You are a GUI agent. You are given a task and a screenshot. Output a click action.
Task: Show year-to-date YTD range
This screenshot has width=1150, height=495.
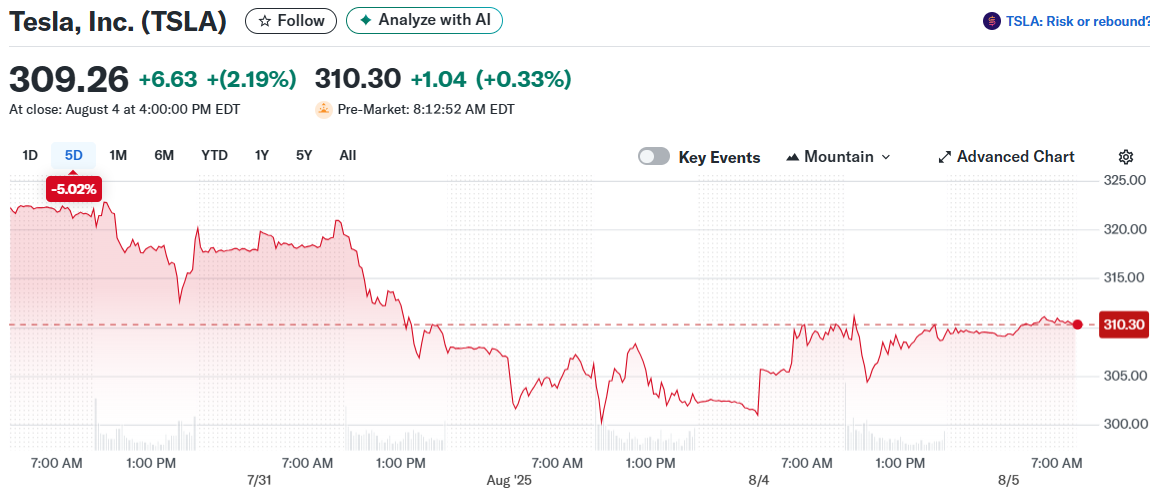point(215,155)
